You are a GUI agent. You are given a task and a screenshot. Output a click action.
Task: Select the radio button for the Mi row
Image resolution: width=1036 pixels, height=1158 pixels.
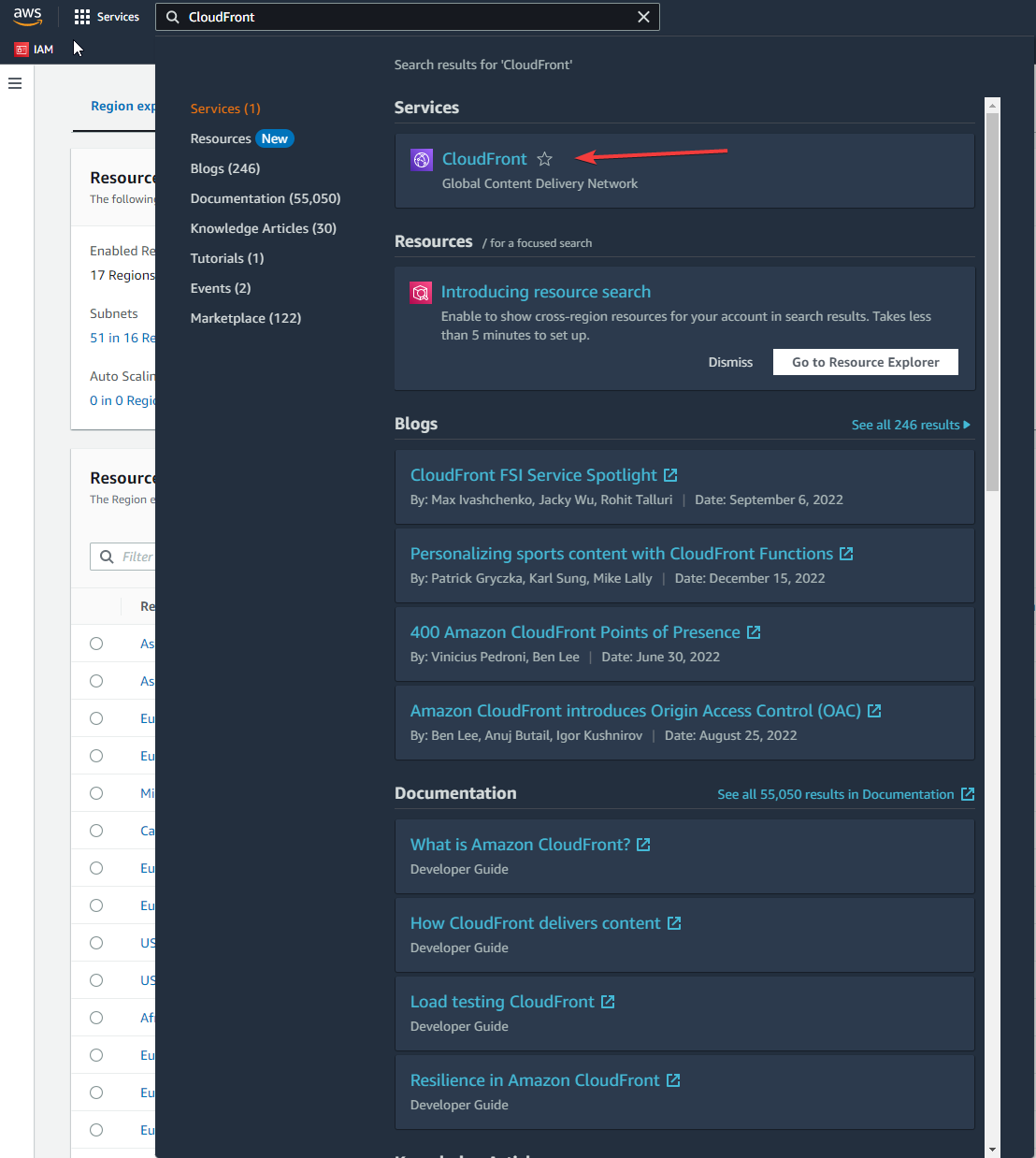tap(96, 793)
